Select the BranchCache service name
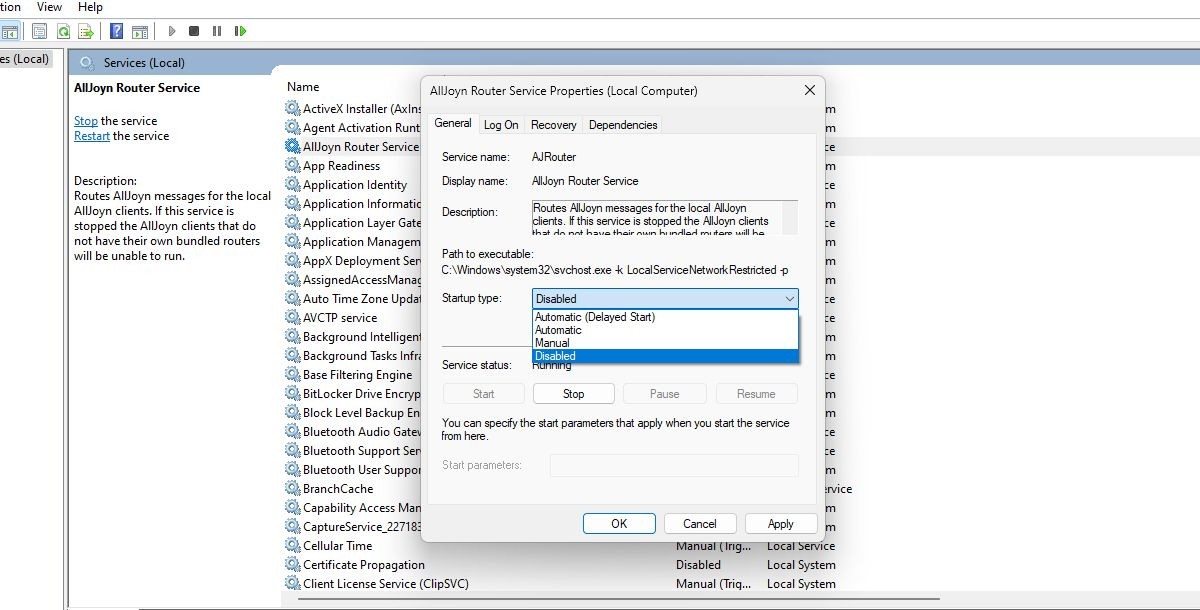The image size is (1200, 610). pyautogui.click(x=338, y=489)
